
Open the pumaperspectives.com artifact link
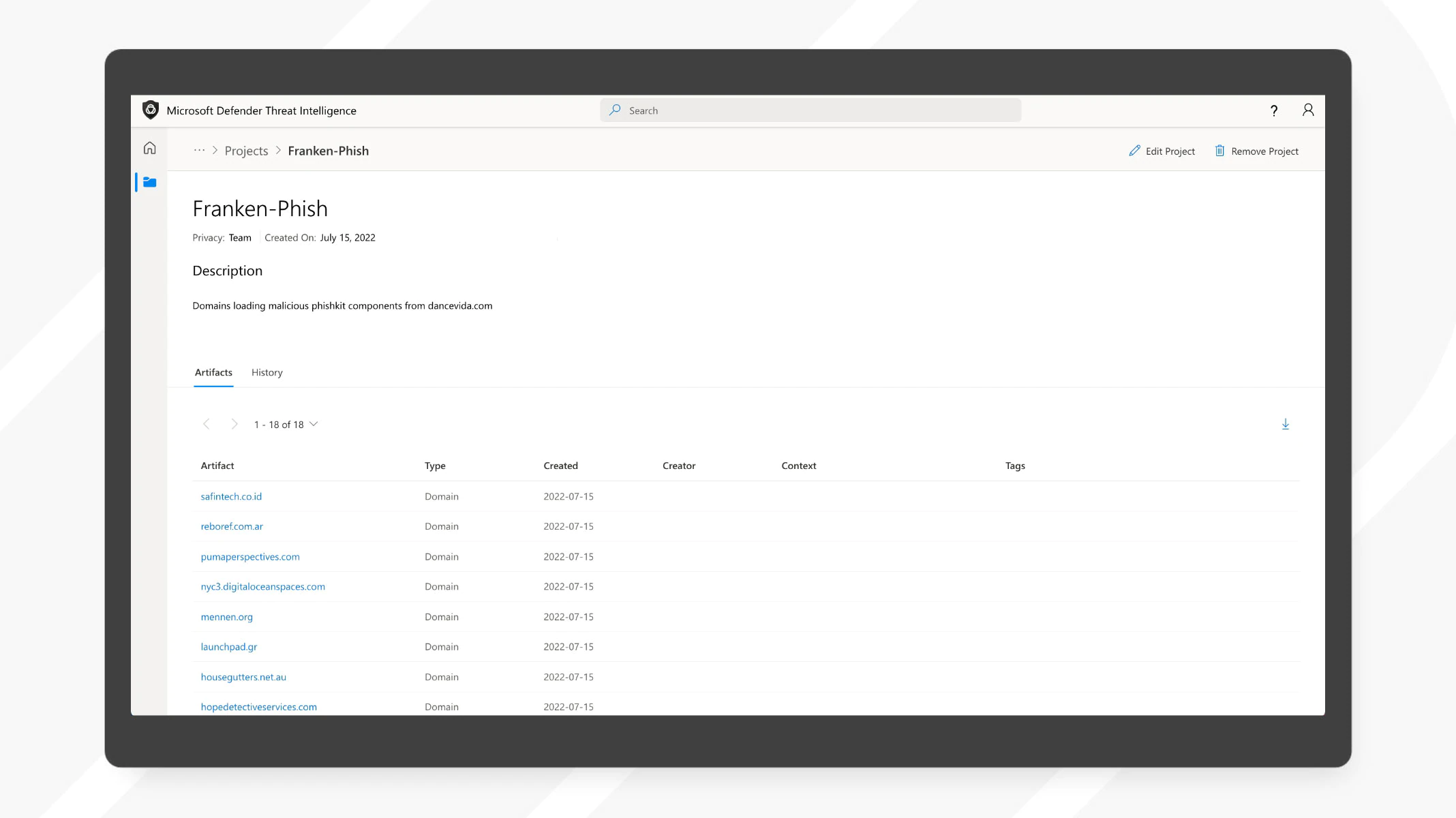pyautogui.click(x=250, y=556)
